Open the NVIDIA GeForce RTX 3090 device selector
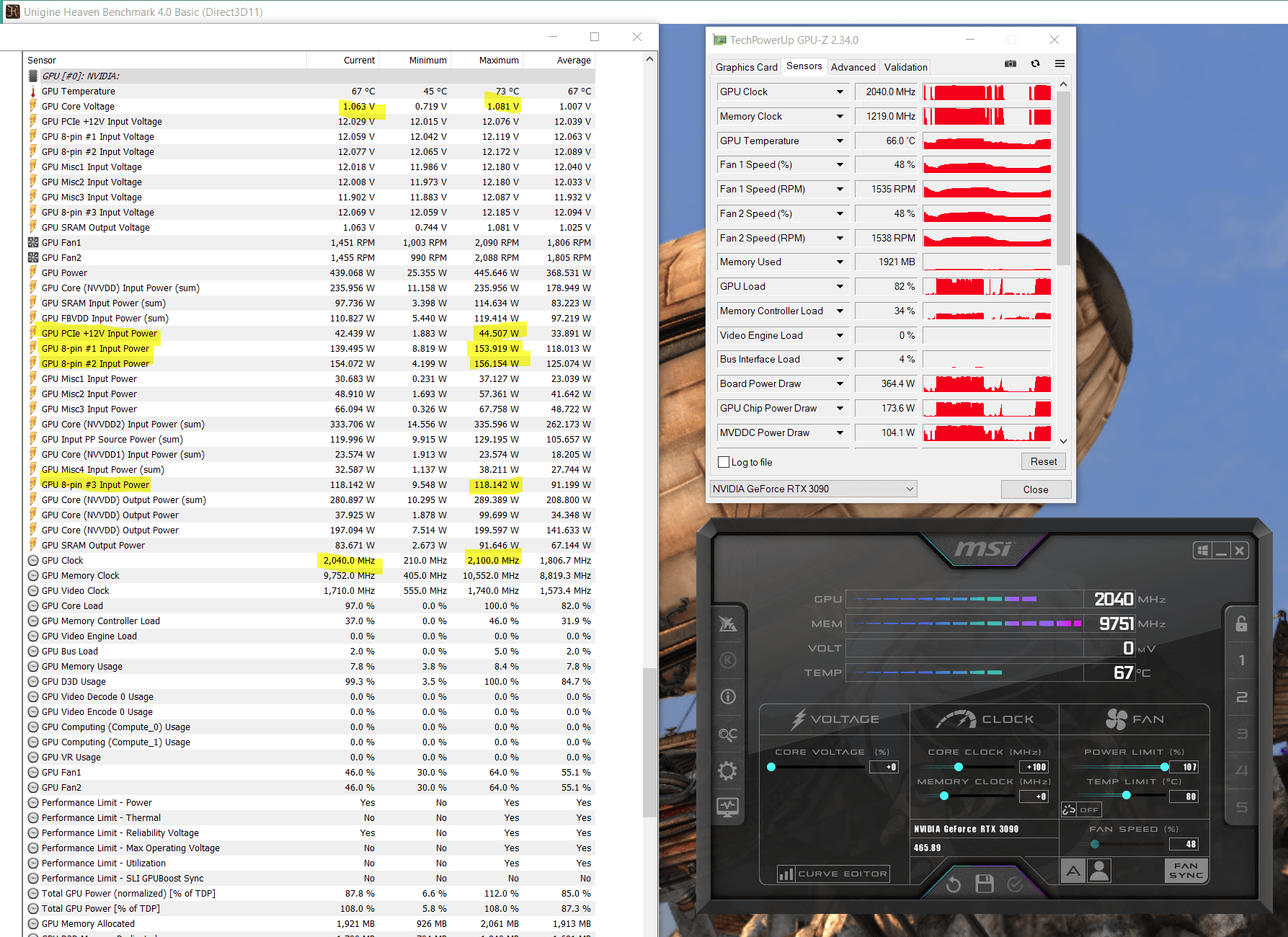The image size is (1288, 937). click(x=814, y=489)
